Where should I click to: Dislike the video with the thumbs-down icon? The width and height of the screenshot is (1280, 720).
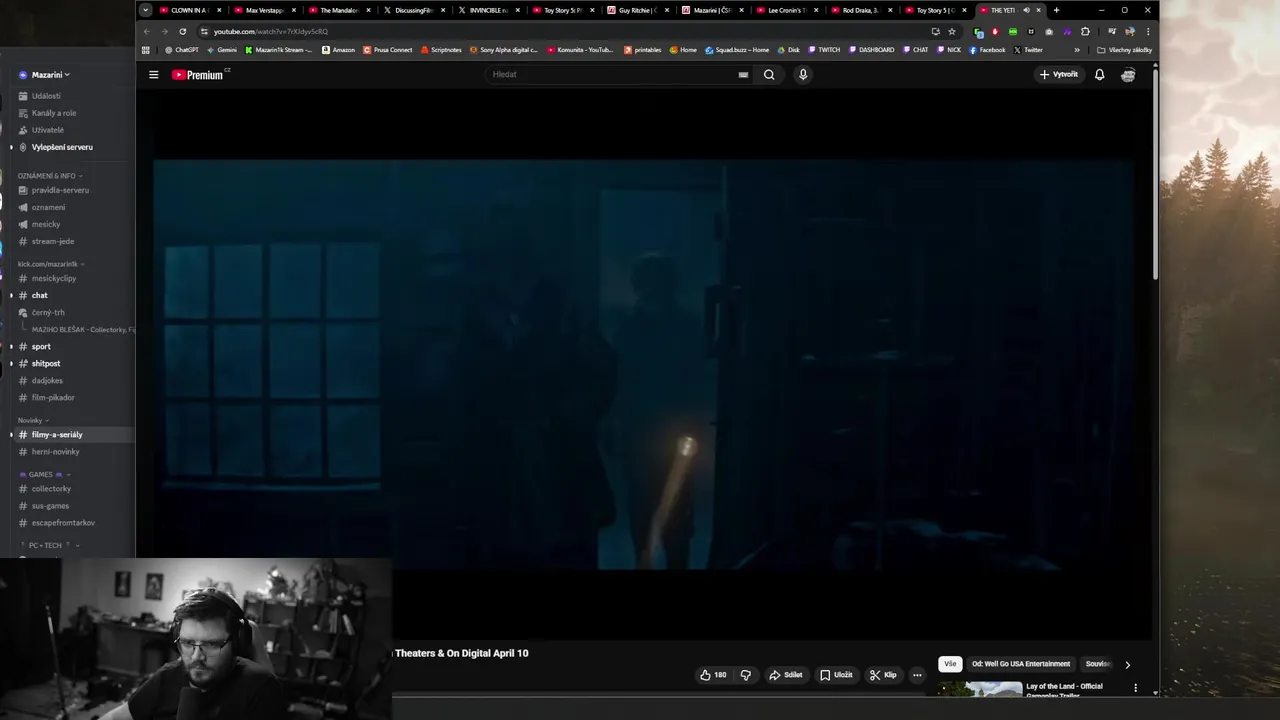746,675
